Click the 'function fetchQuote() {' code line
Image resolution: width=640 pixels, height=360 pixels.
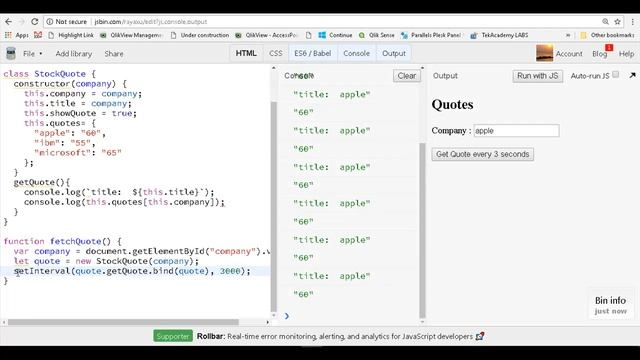click(x=62, y=241)
